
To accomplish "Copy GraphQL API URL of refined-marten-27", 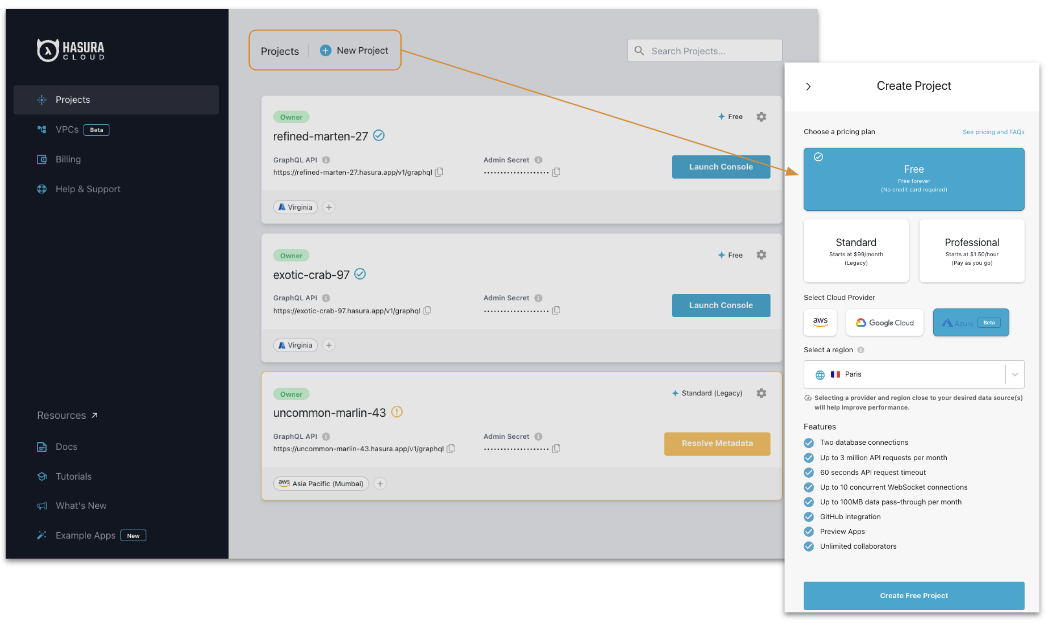I will pyautogui.click(x=439, y=173).
